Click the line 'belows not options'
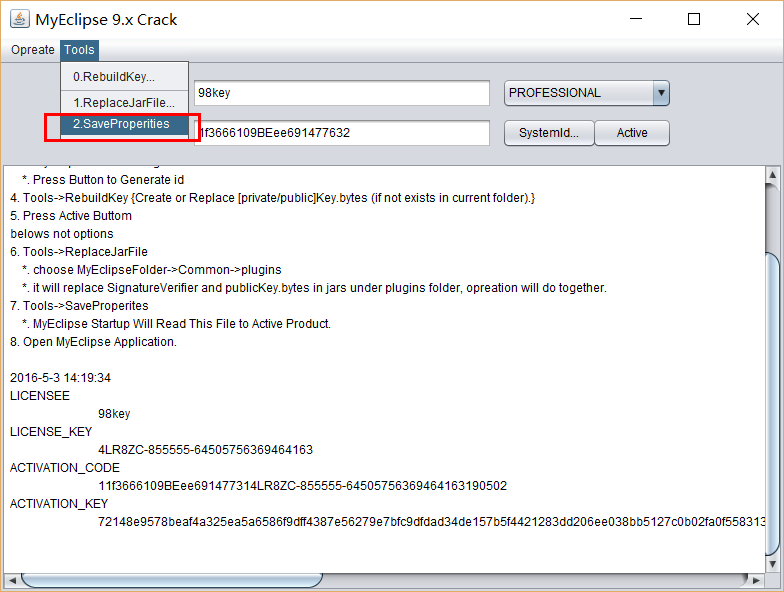Image resolution: width=784 pixels, height=592 pixels. (62, 234)
